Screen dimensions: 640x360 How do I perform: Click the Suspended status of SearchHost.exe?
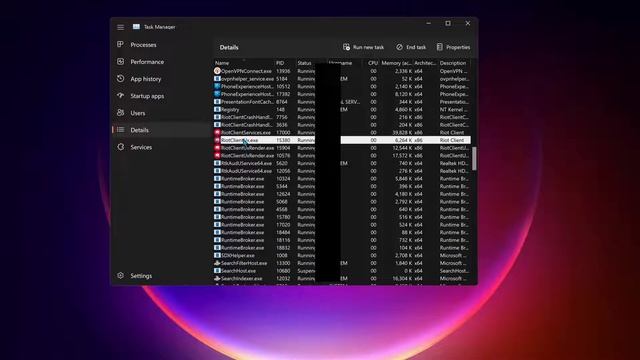(306, 271)
